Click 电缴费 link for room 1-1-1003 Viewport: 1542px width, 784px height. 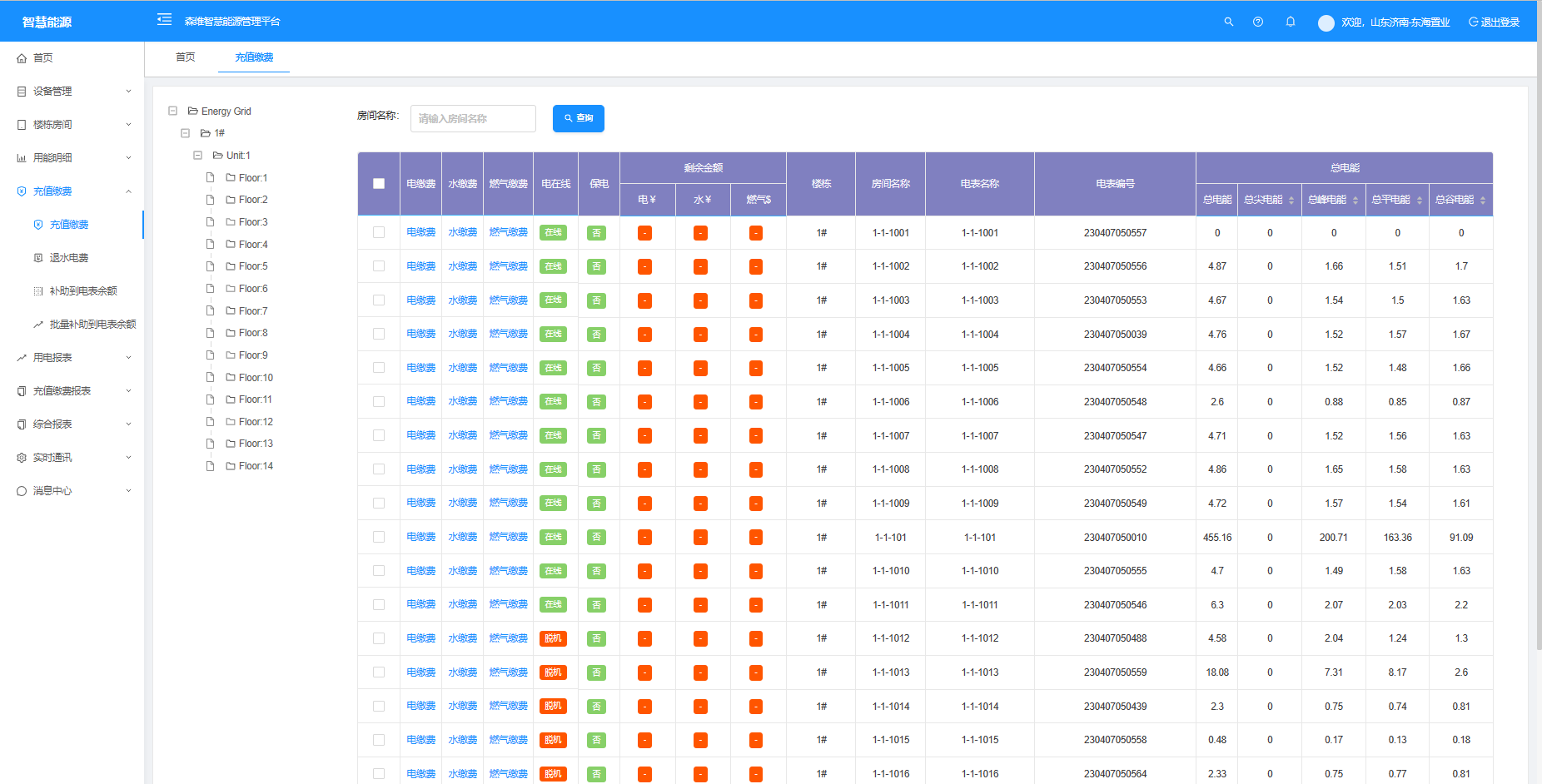(x=420, y=300)
